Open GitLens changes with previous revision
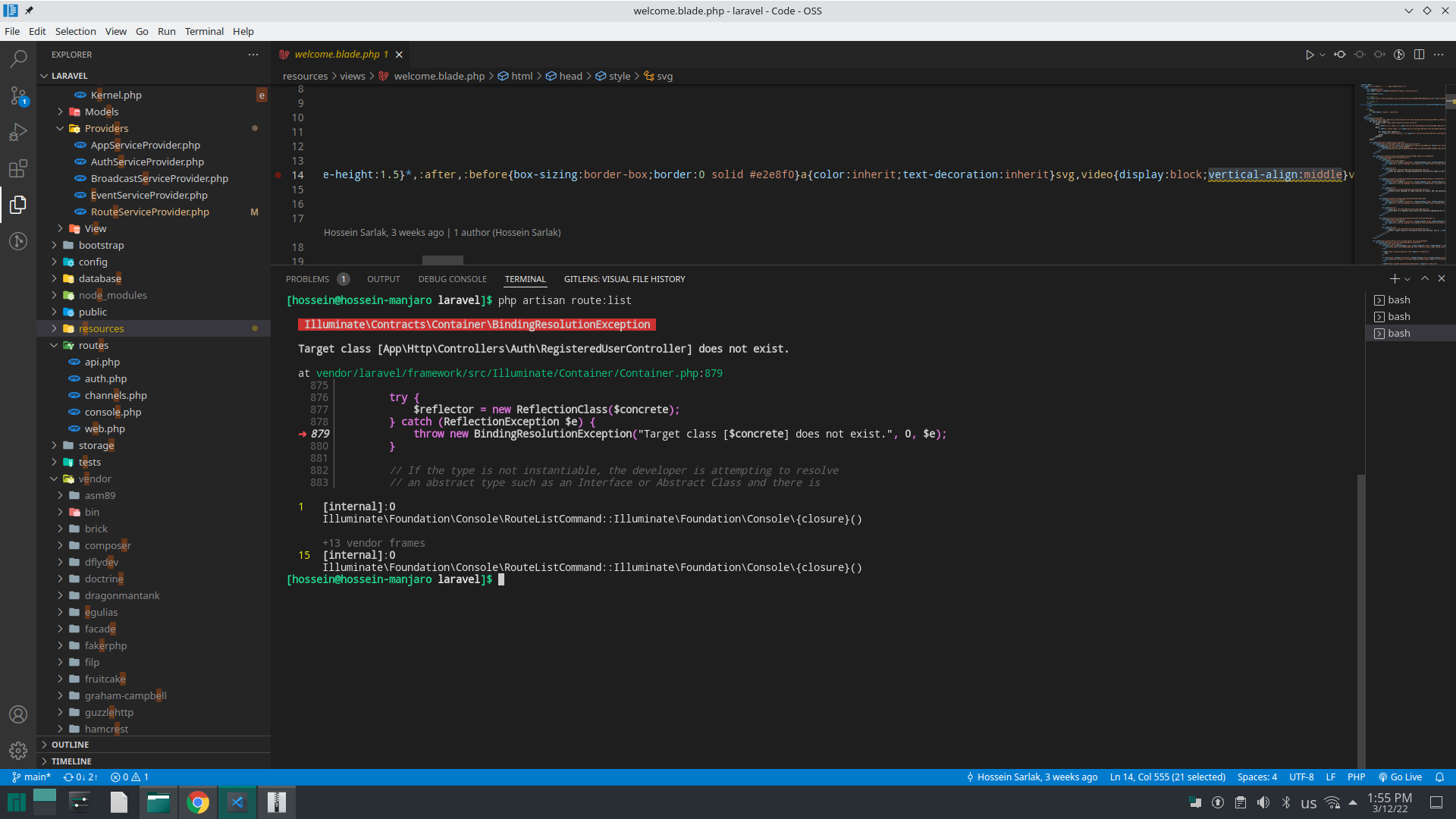Viewport: 1456px width, 819px height. coord(1340,55)
